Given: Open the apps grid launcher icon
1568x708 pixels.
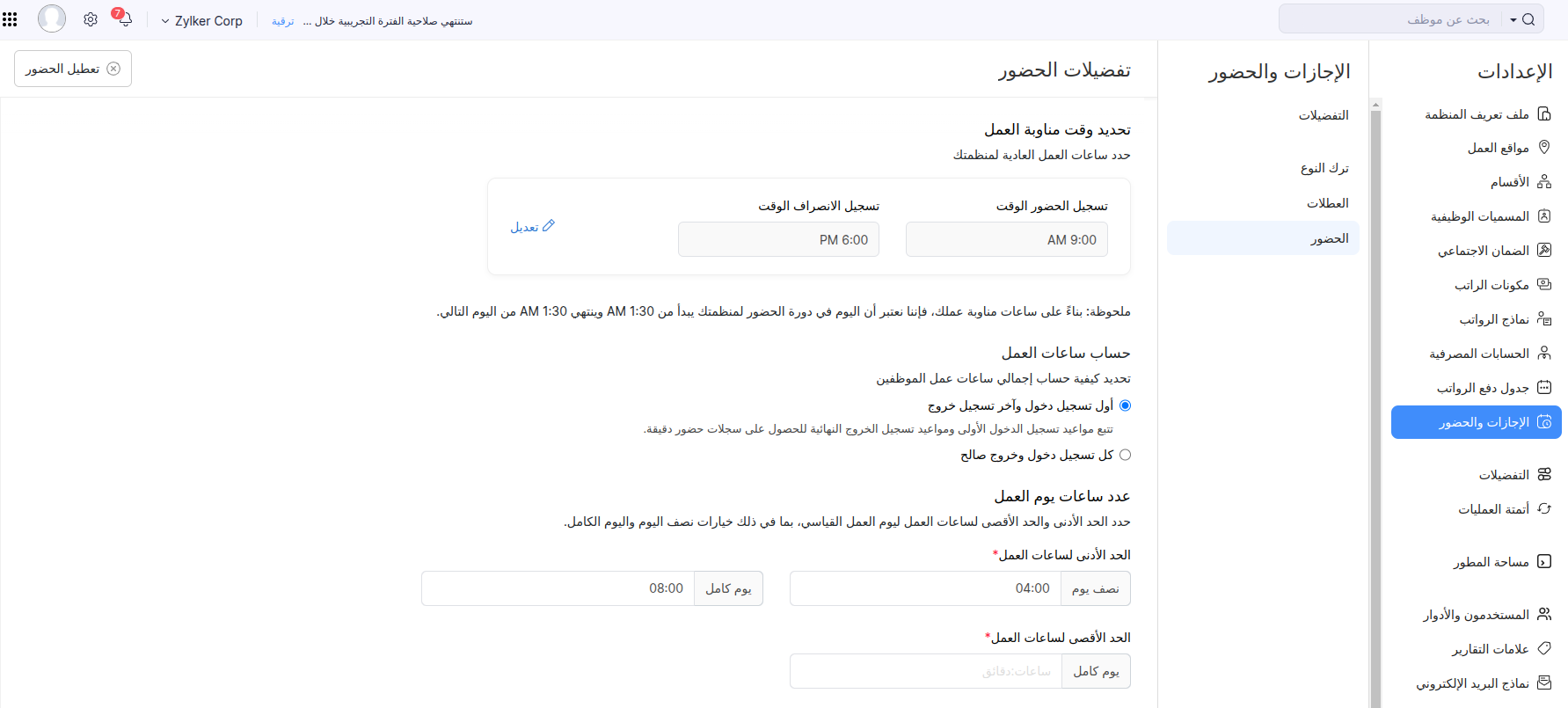Looking at the screenshot, I should (x=11, y=19).
